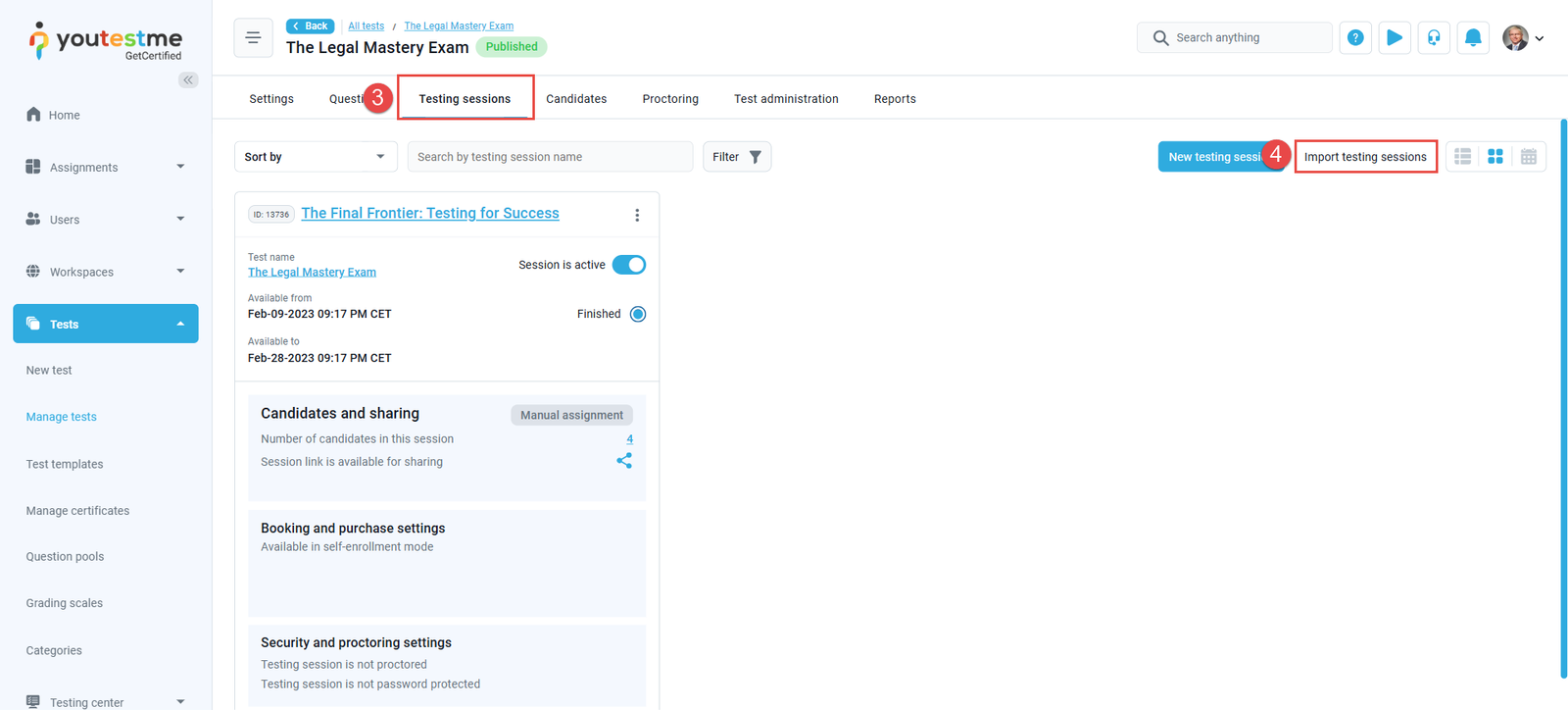
Task: Click the testing session name search field
Action: 549,157
